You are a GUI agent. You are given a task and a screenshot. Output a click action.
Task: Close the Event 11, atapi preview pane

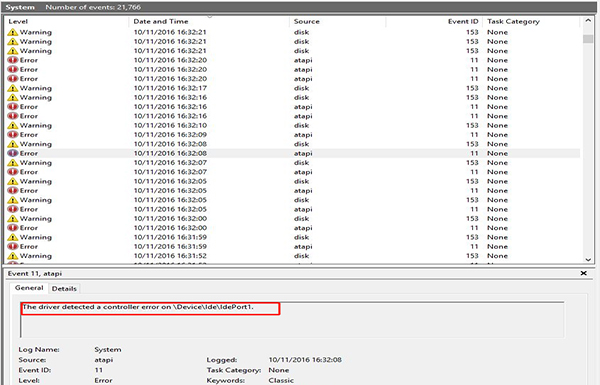click(584, 273)
